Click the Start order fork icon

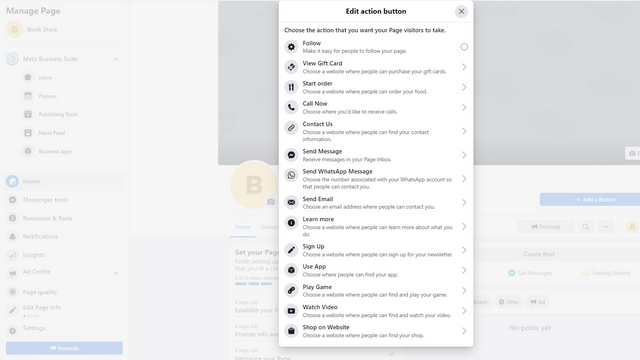click(291, 87)
